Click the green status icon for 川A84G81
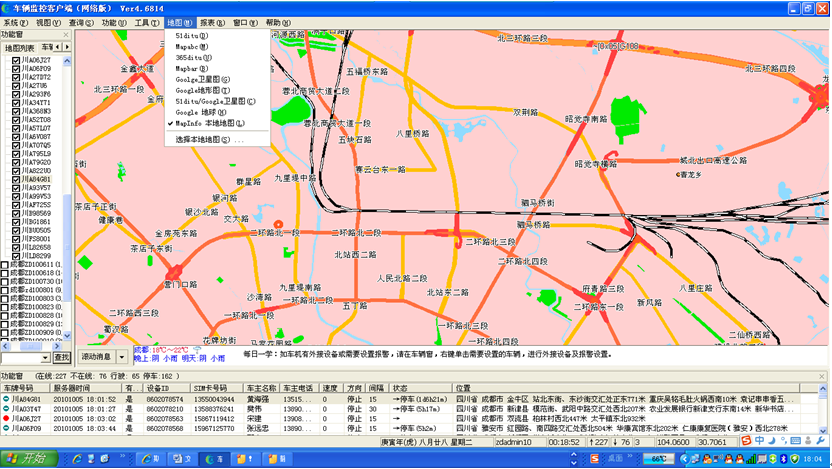The height and width of the screenshot is (469, 832). click(x=6, y=398)
